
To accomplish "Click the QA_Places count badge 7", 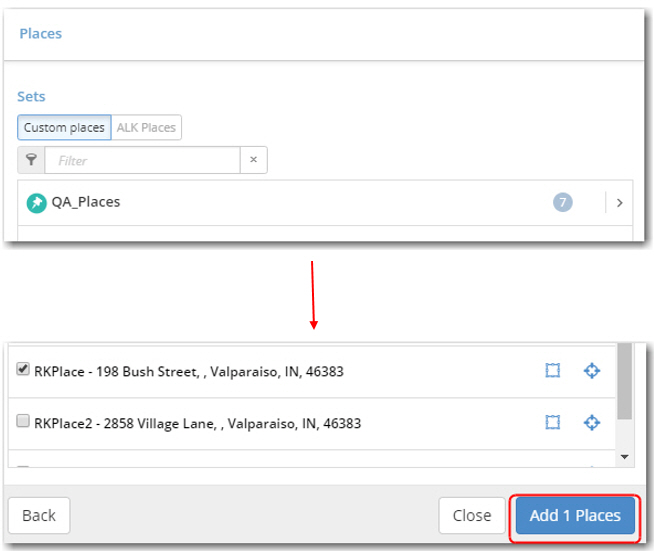I will [563, 202].
